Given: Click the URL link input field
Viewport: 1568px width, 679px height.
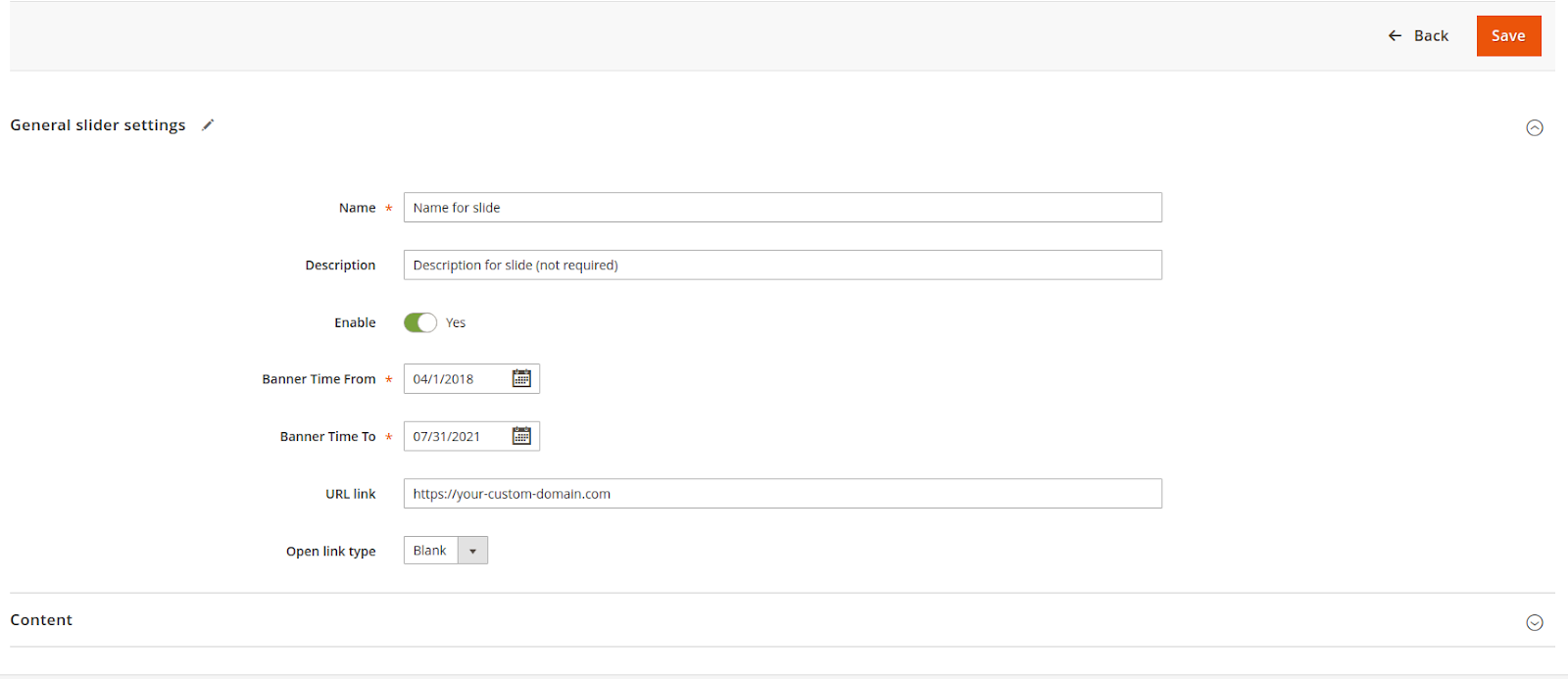Looking at the screenshot, I should (x=783, y=494).
